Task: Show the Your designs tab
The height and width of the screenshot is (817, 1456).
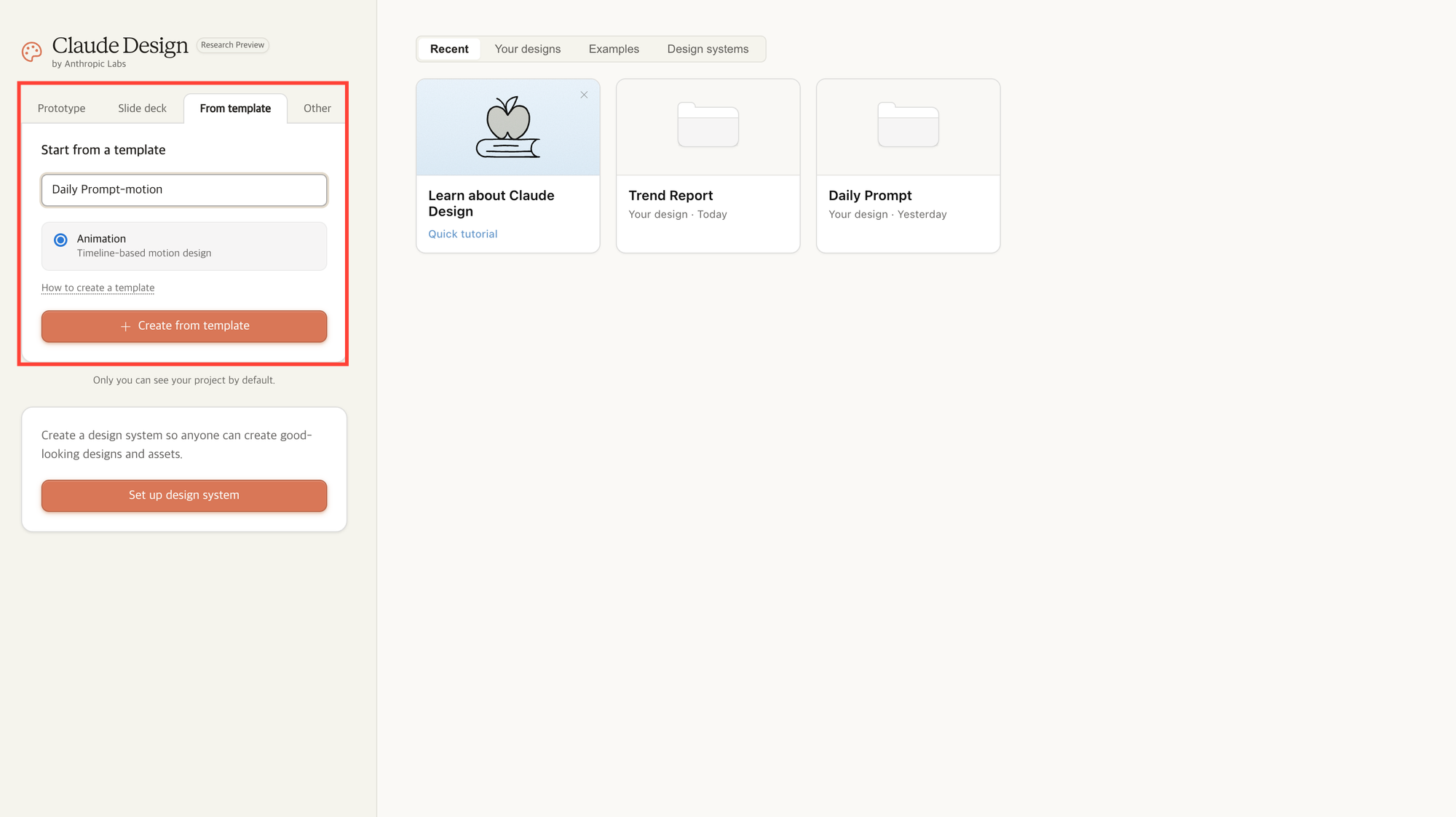Action: [527, 49]
